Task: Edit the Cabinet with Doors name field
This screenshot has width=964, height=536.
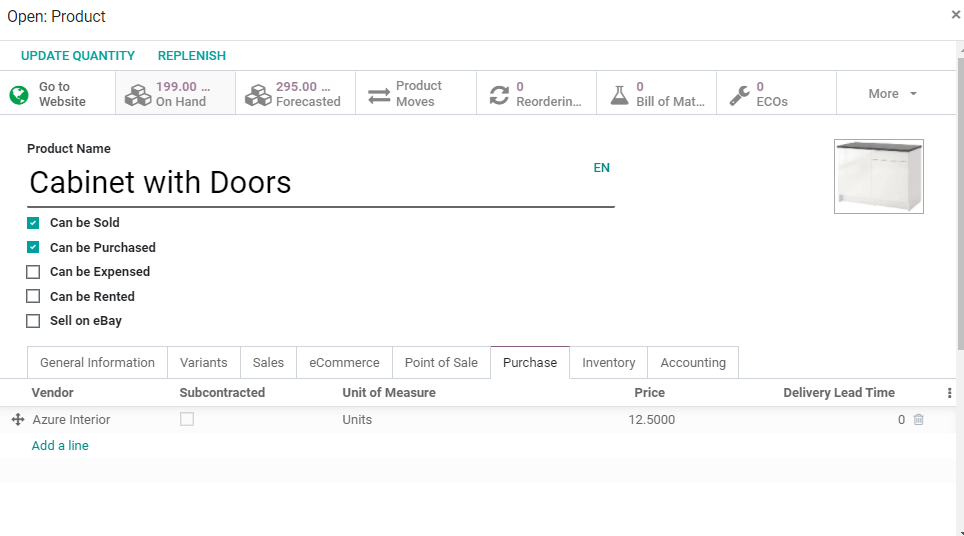Action: click(x=321, y=183)
